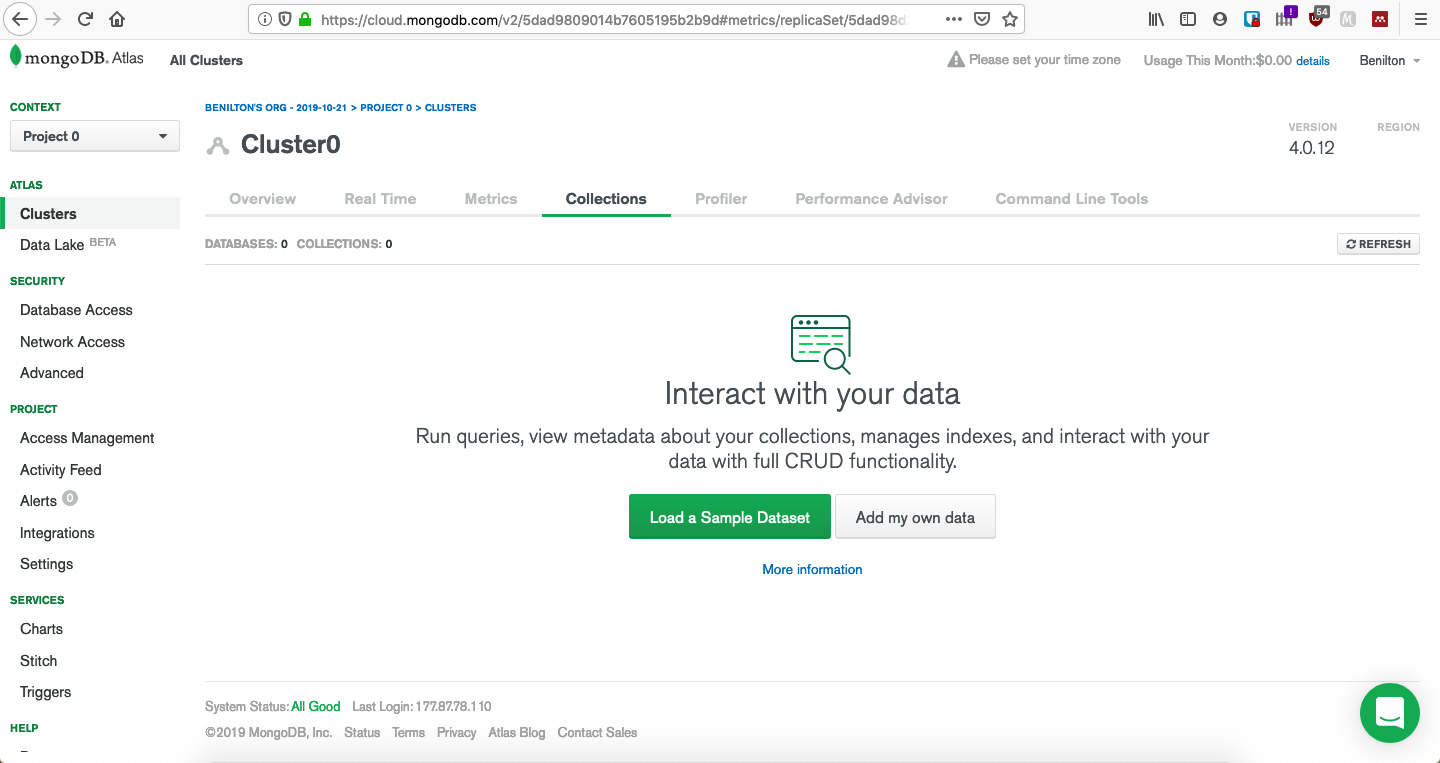The width and height of the screenshot is (1440, 763).
Task: Open the uBlock Origin shield showing 54
Action: (x=1318, y=17)
